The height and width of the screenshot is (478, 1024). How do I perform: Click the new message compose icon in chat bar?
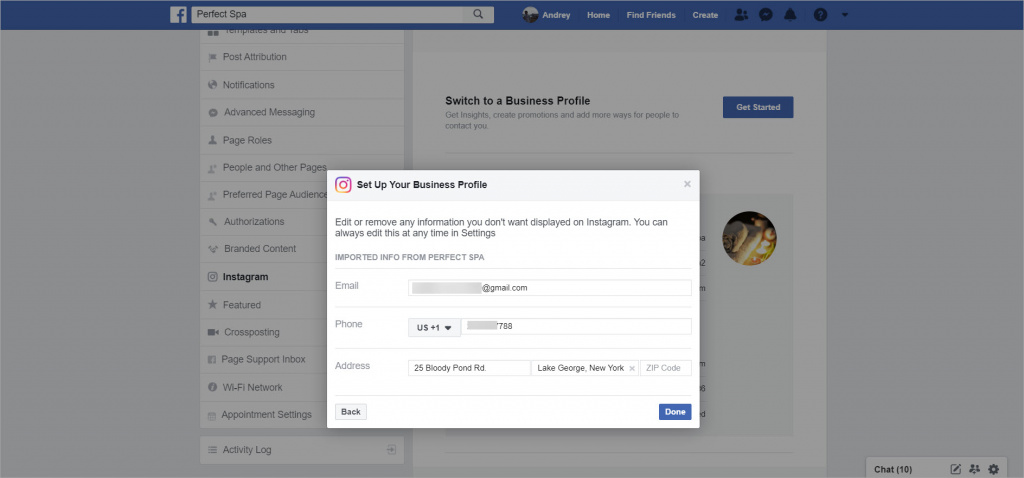click(x=955, y=469)
